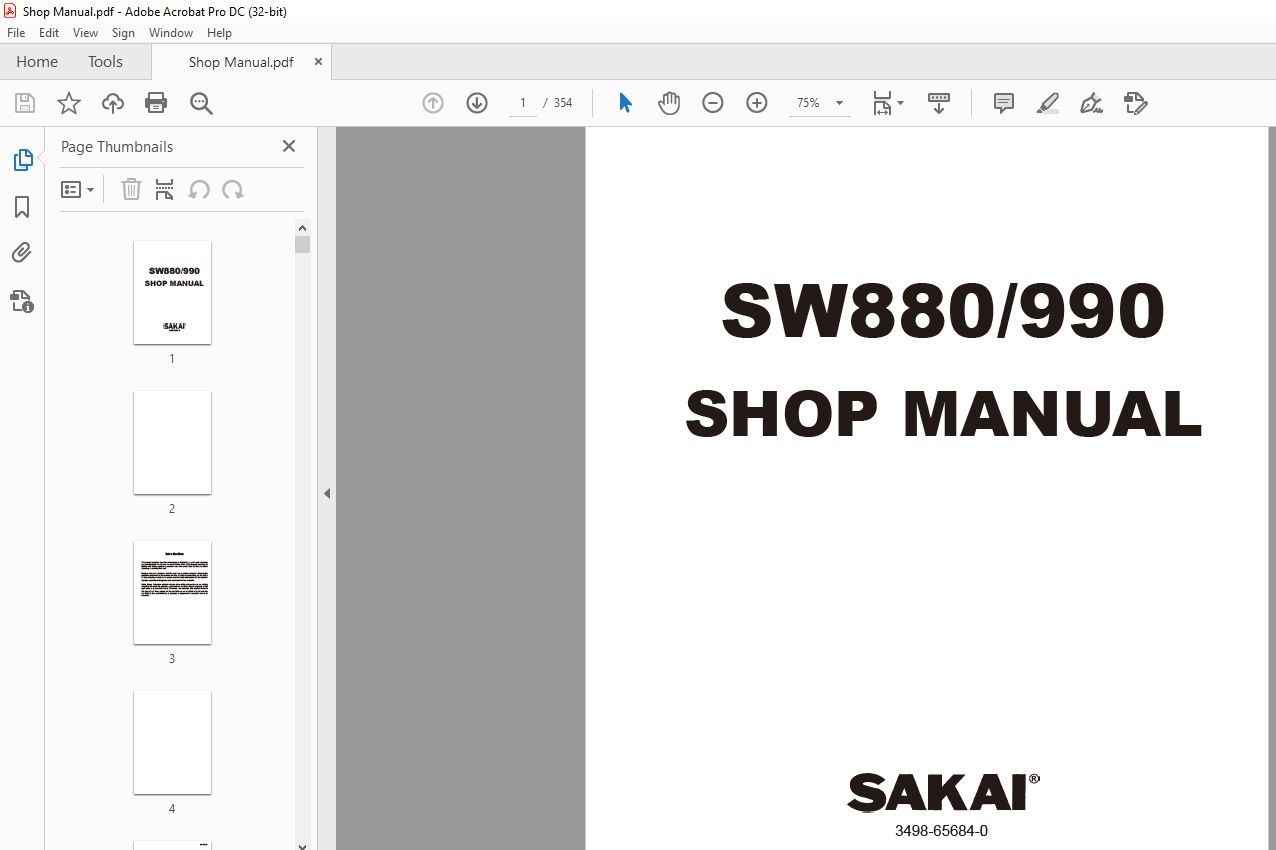The image size is (1276, 850).
Task: Select page 2 thumbnail
Action: 172,442
